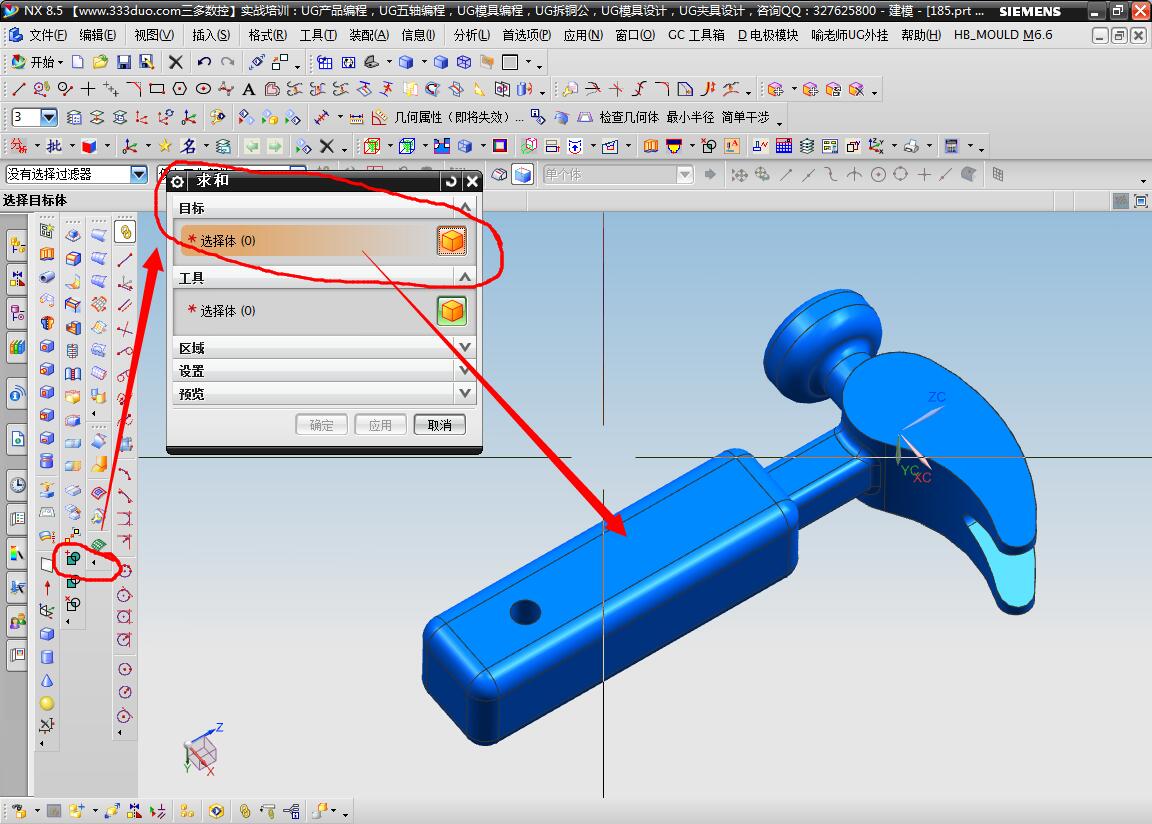Collapse the 目标 section

[x=464, y=208]
